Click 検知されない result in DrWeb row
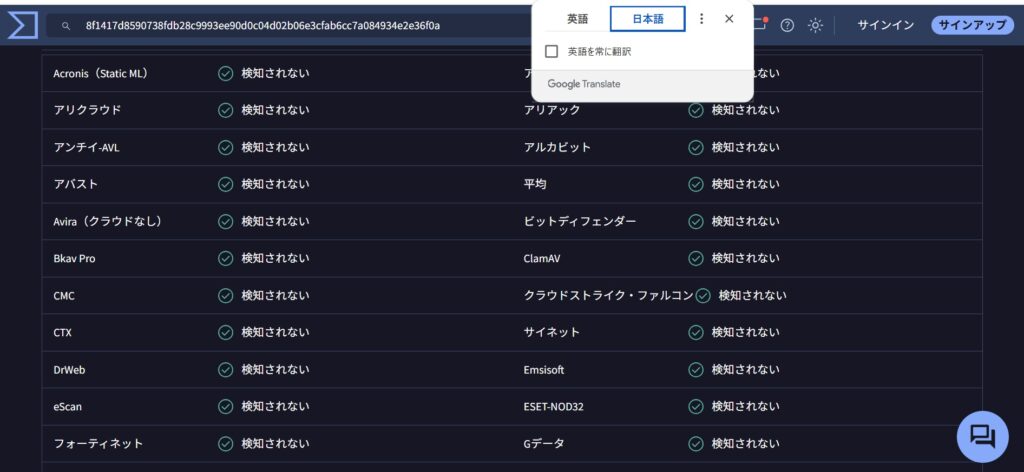This screenshot has height=472, width=1024. pos(275,370)
